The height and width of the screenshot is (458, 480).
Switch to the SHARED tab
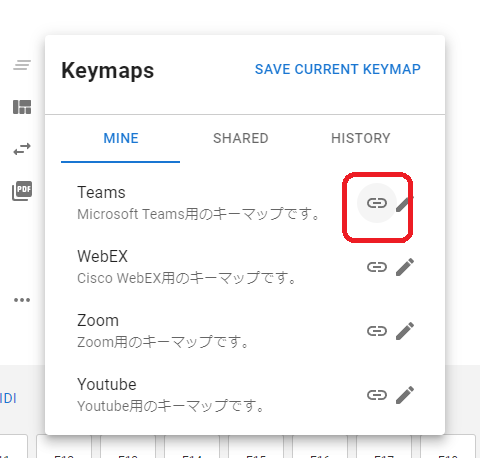point(241,138)
